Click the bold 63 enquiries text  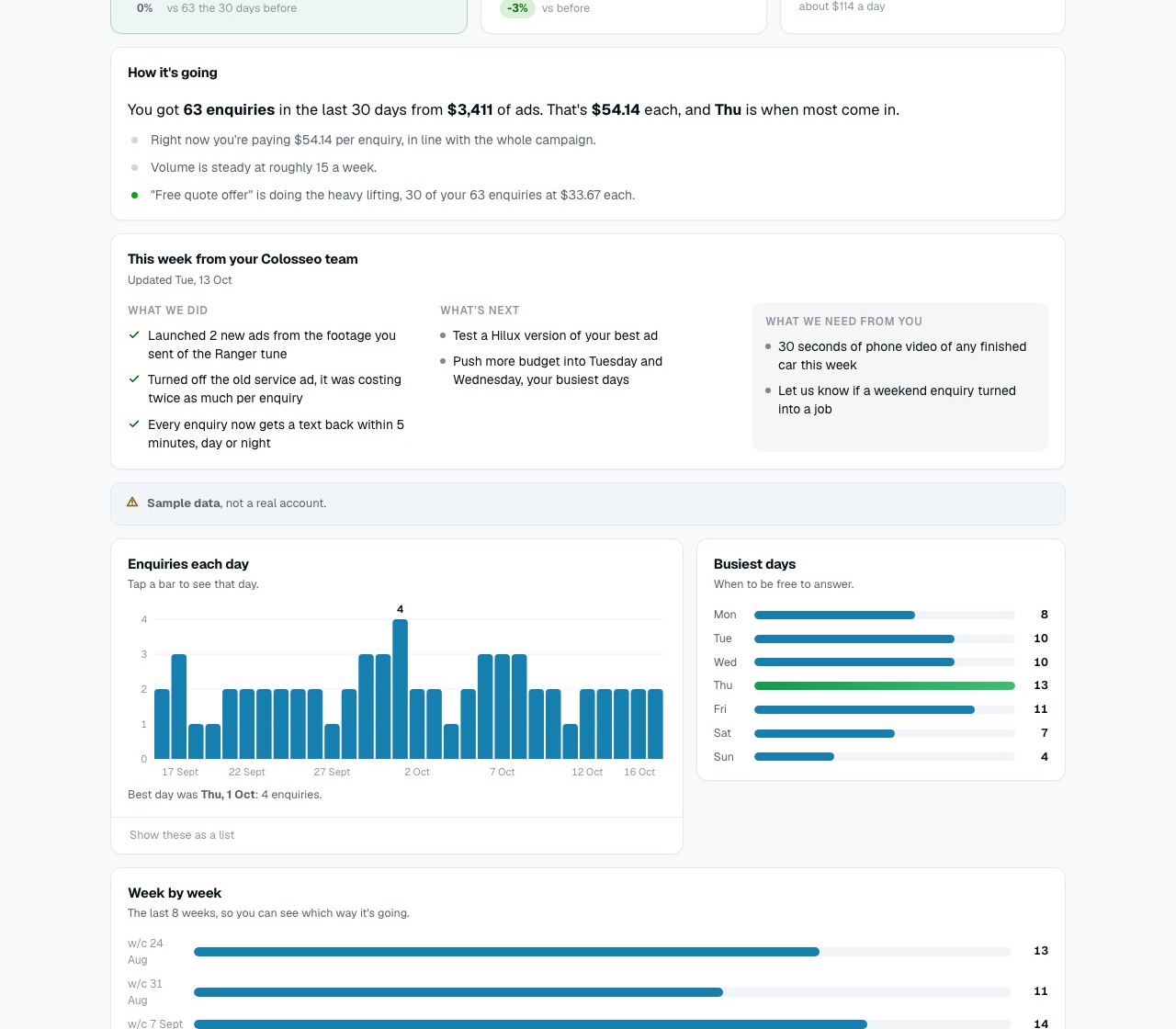(229, 109)
